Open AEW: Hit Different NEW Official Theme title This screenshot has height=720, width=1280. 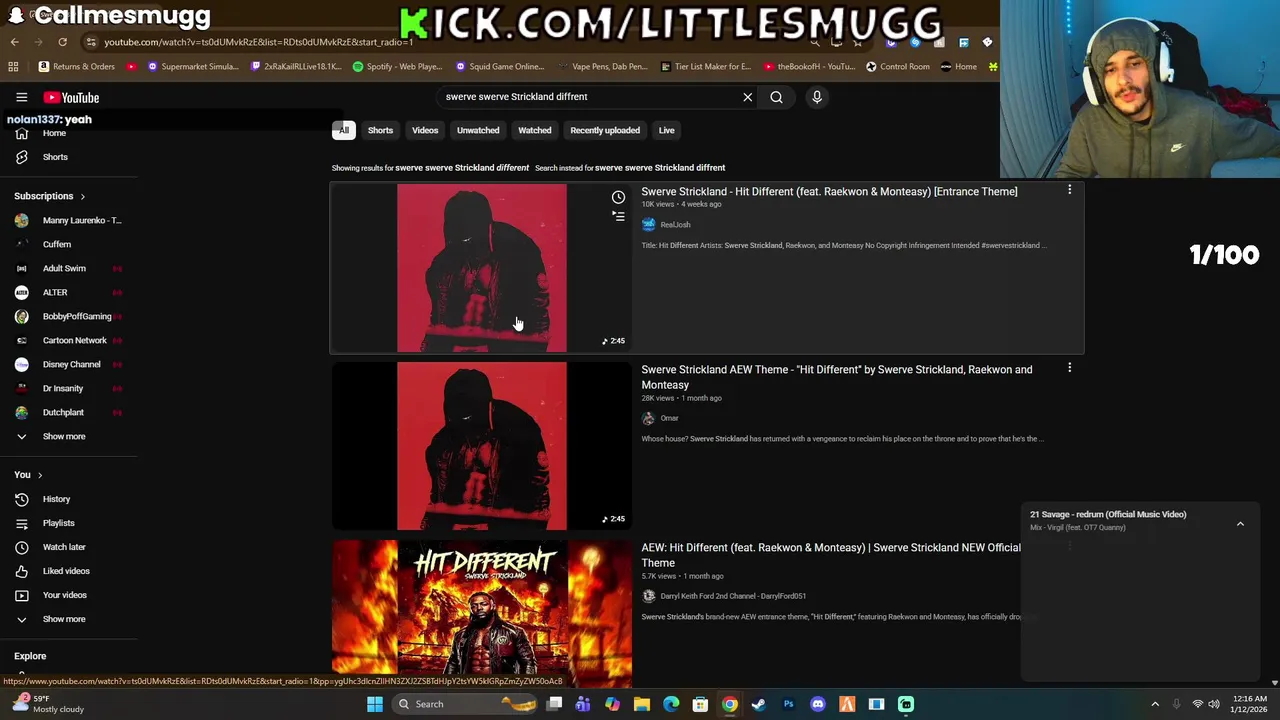[x=831, y=555]
